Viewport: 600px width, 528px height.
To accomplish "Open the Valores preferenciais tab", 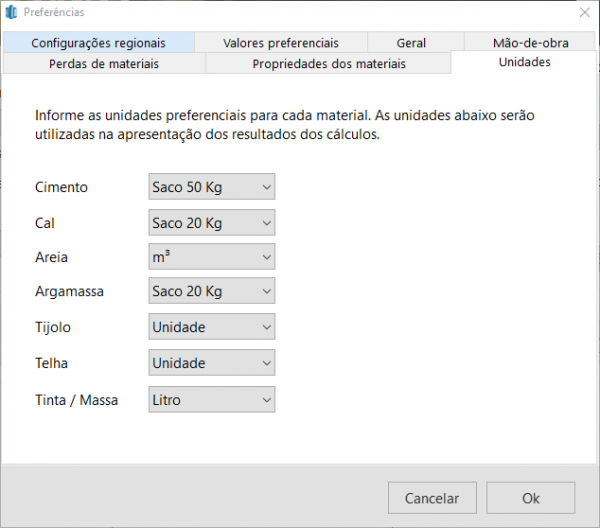I will coord(280,43).
